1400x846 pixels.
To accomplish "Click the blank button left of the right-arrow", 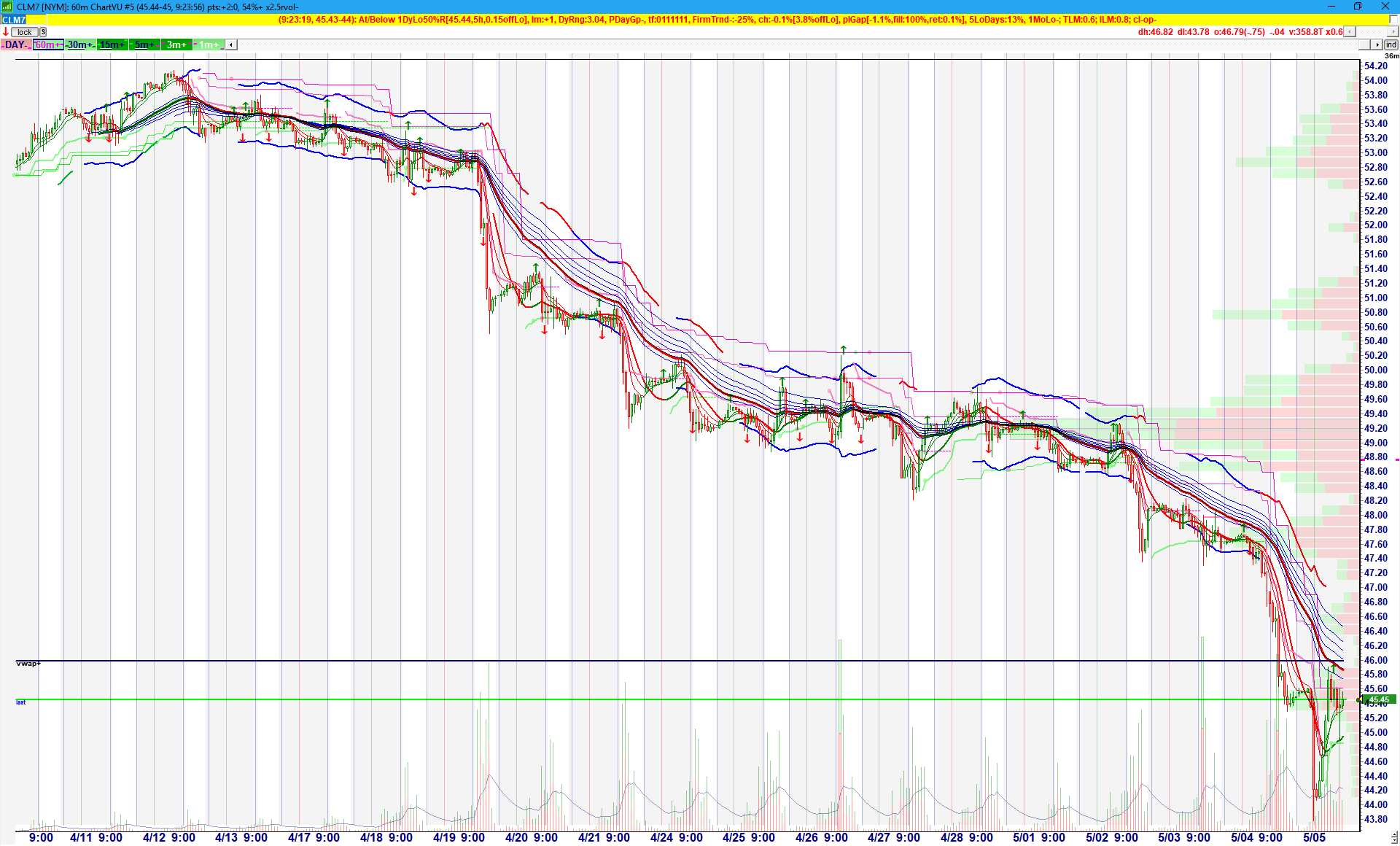I will point(1365,44).
